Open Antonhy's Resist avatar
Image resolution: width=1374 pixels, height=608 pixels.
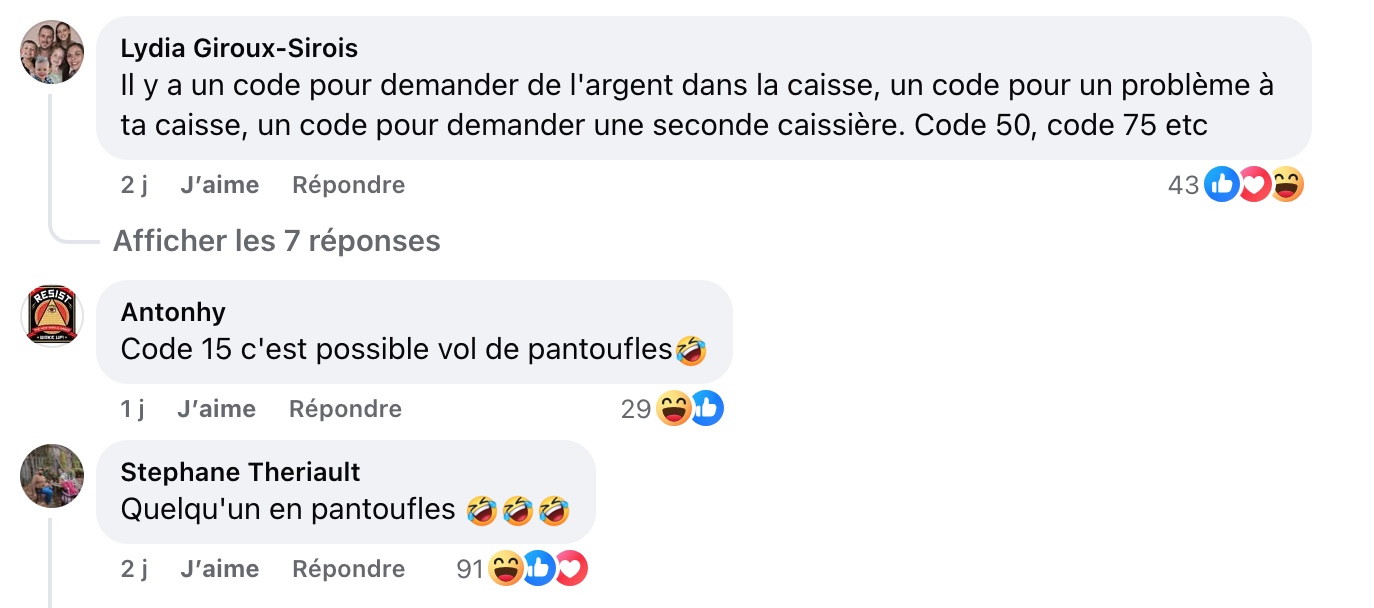click(x=52, y=315)
